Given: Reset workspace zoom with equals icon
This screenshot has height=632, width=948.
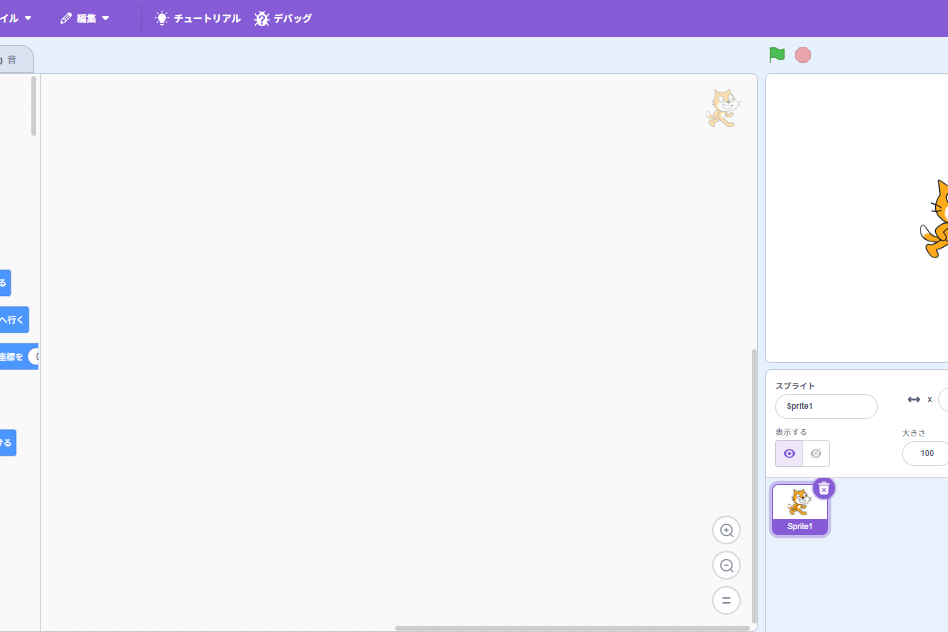Looking at the screenshot, I should [726, 601].
